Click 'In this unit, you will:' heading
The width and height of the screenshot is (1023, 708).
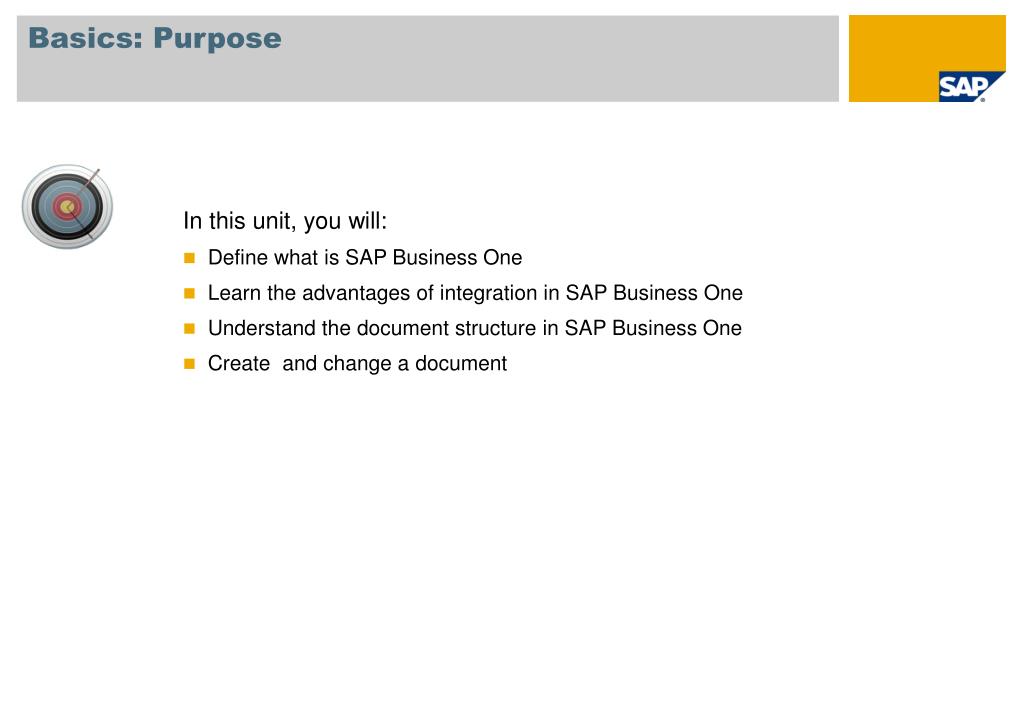[285, 221]
